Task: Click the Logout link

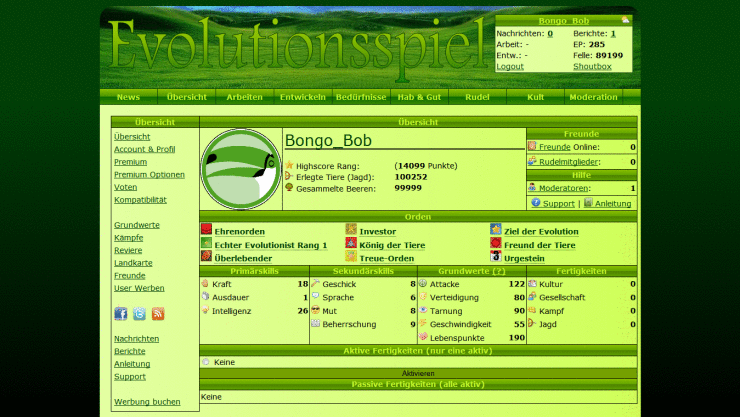Action: click(510, 67)
